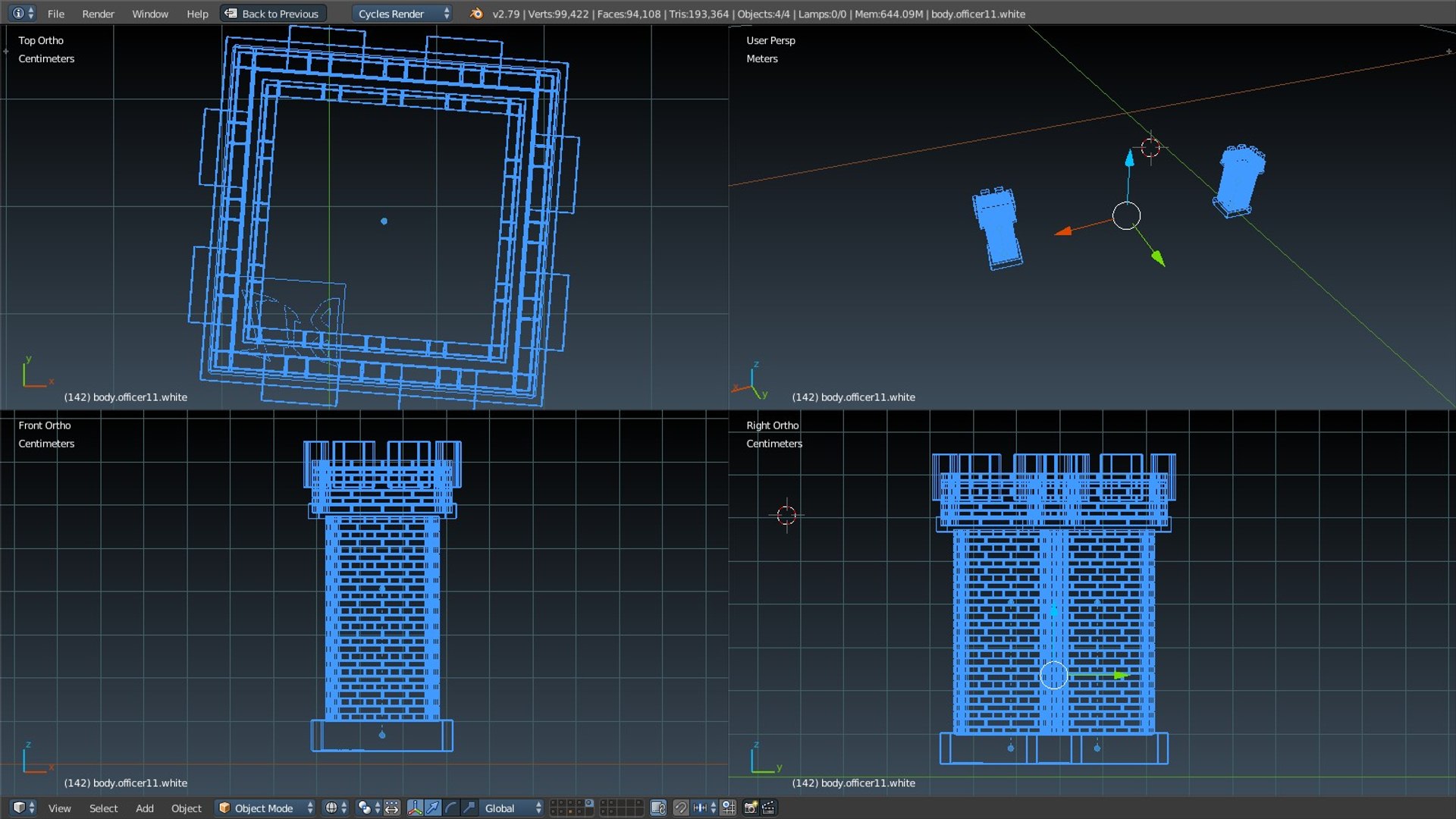The height and width of the screenshot is (819, 1456).
Task: Click the first layer button in the layer grid
Action: pos(554,803)
